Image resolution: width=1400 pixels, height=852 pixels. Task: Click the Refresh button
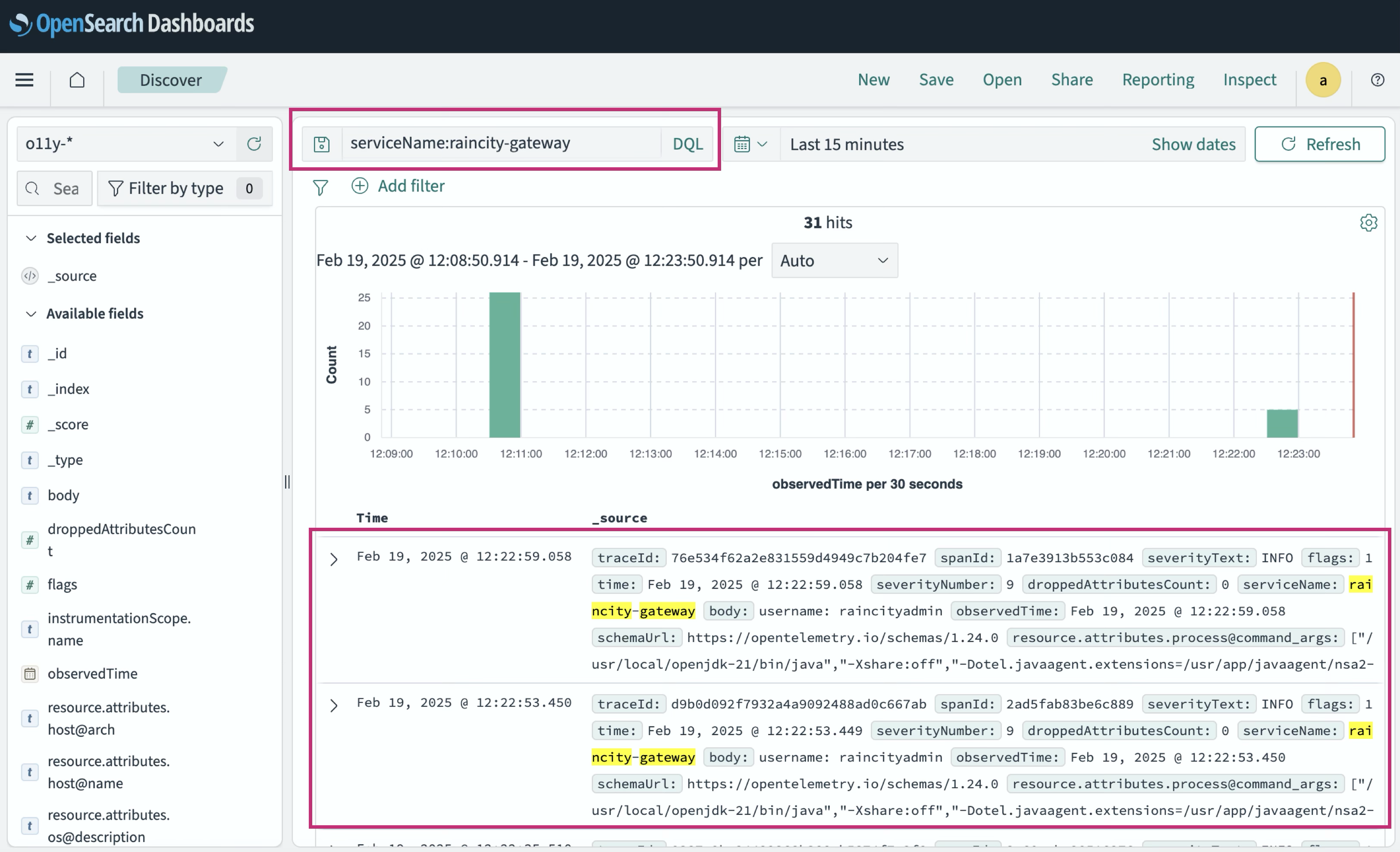[1319, 144]
